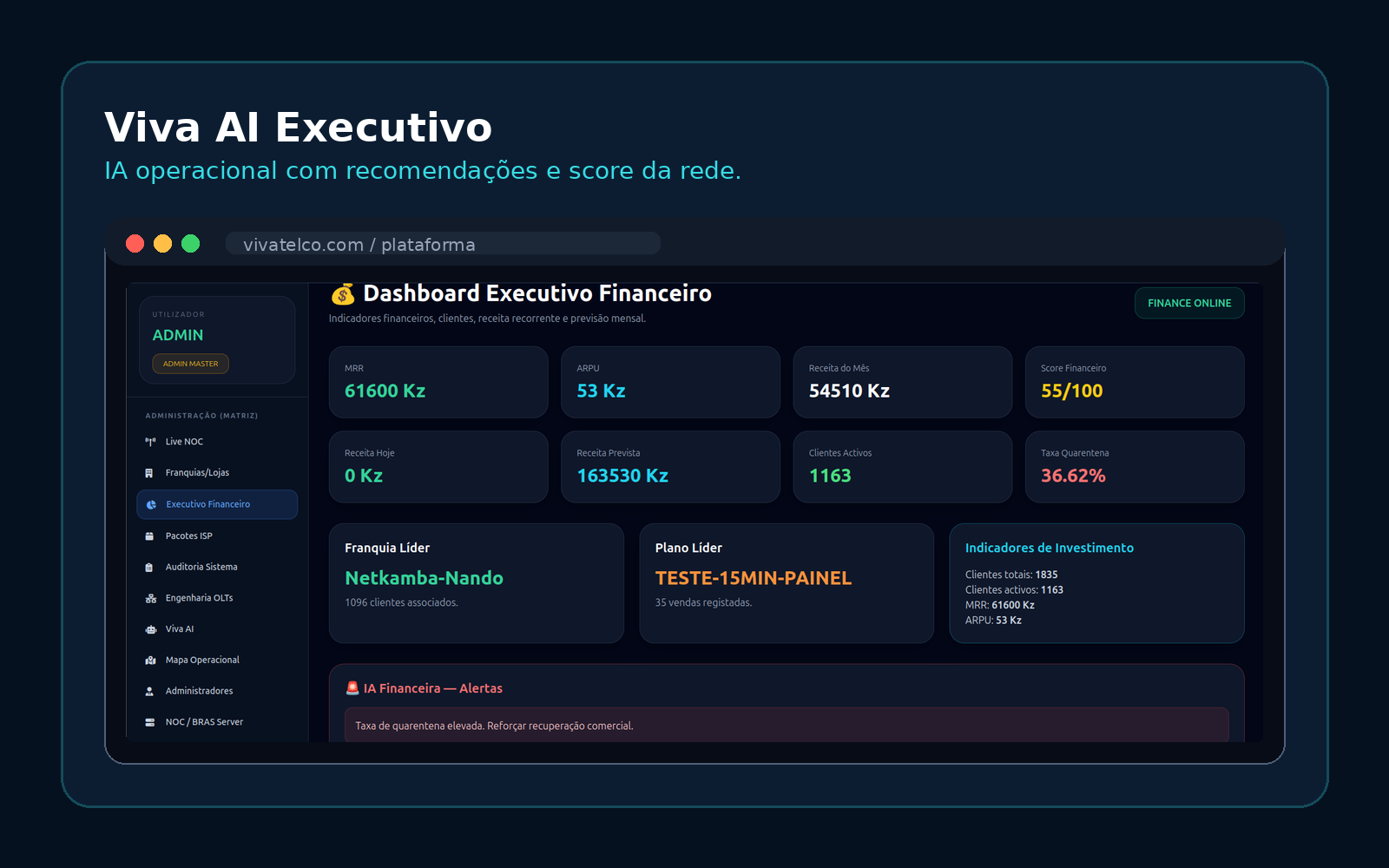Click the 'Clientes totais: 1835' line

click(1011, 575)
